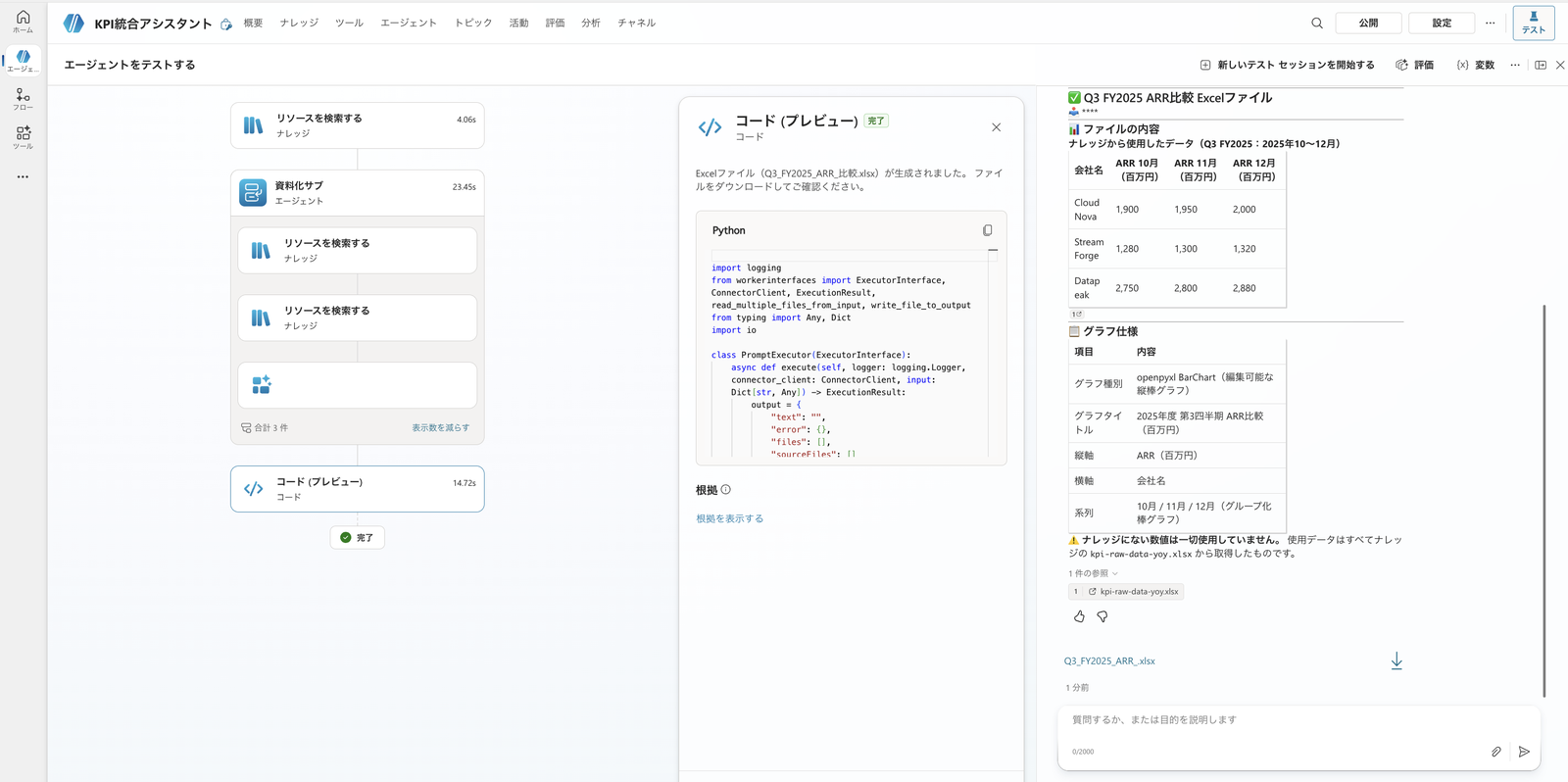Screen dimensions: 1568x782
Task: Give thumbs up to the response
Action: point(1079,616)
